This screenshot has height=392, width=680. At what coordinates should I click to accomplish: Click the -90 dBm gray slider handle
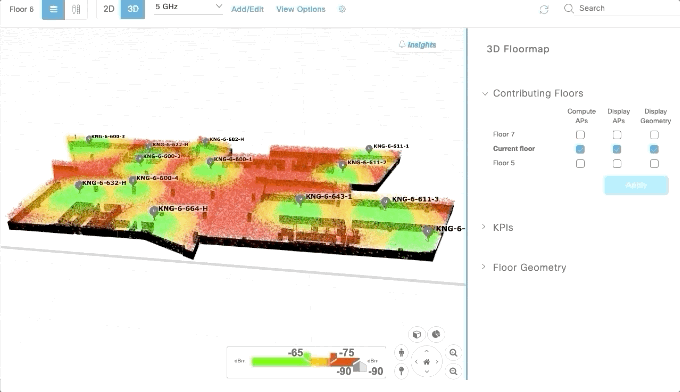point(360,367)
